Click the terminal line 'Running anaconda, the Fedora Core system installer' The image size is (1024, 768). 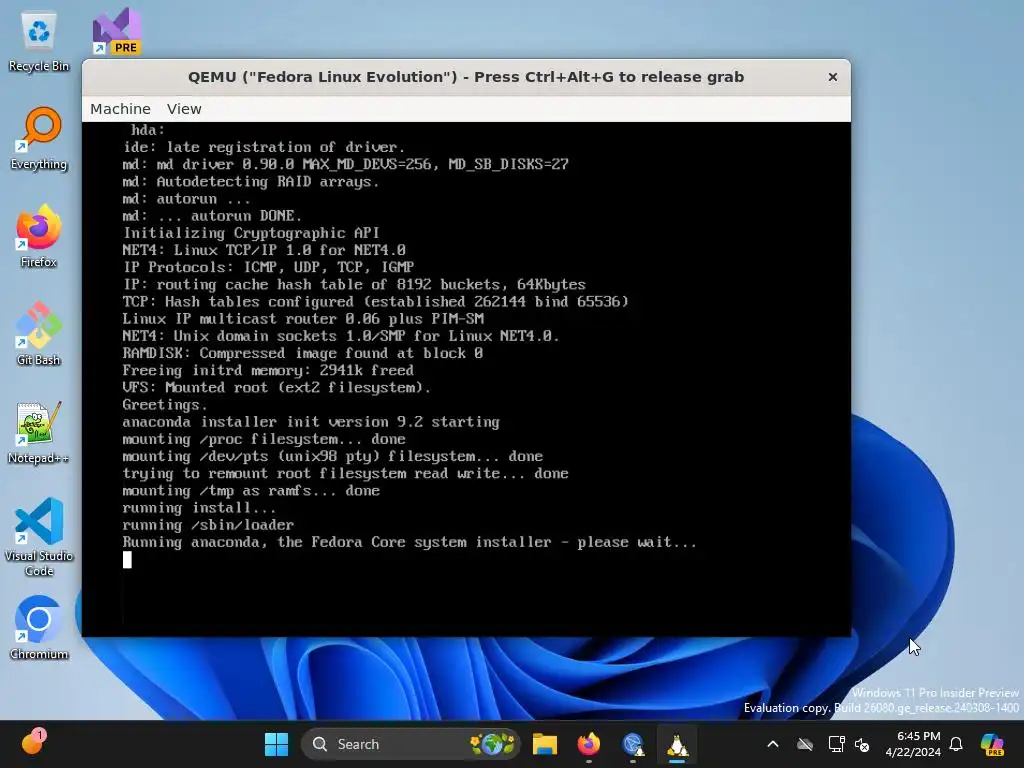pyautogui.click(x=409, y=542)
